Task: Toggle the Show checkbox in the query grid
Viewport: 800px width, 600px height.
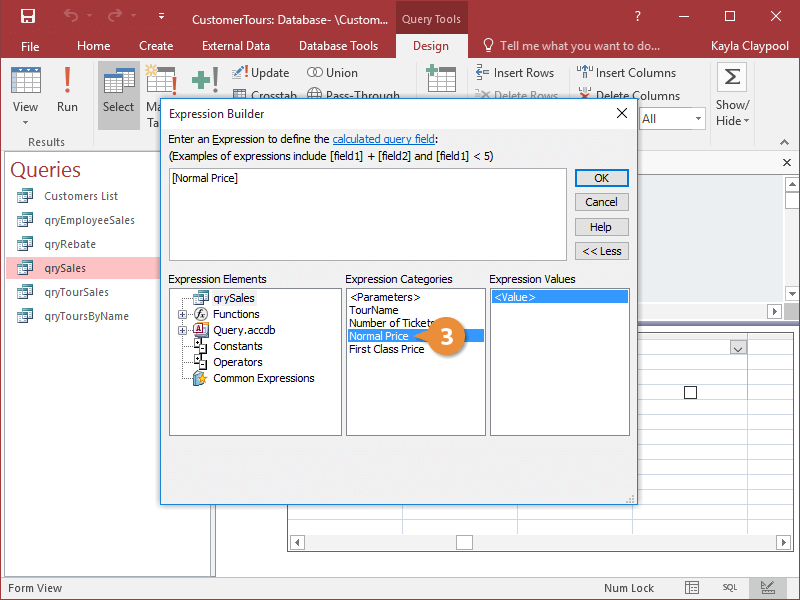Action: (690, 393)
